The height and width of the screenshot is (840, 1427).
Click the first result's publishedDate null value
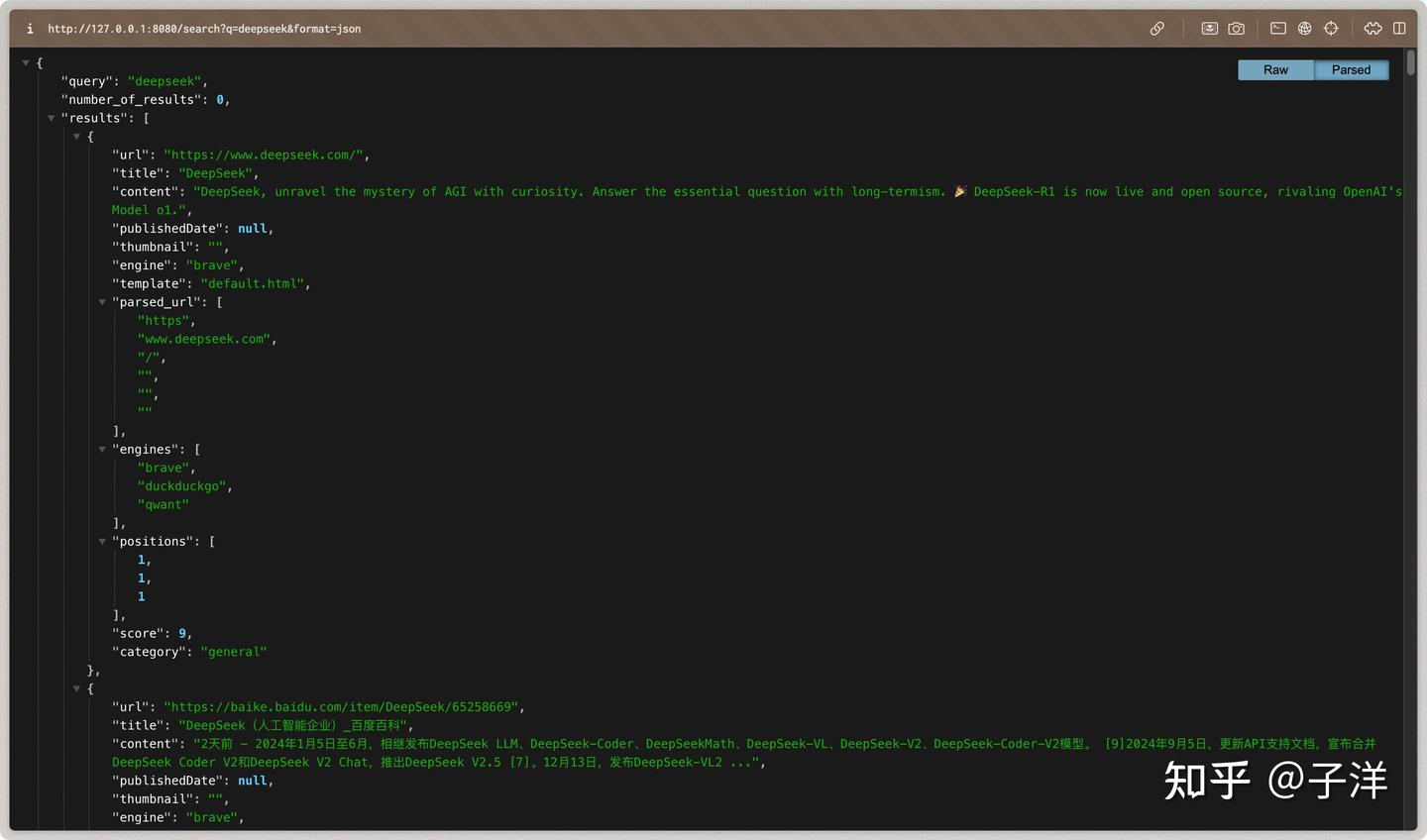point(252,229)
